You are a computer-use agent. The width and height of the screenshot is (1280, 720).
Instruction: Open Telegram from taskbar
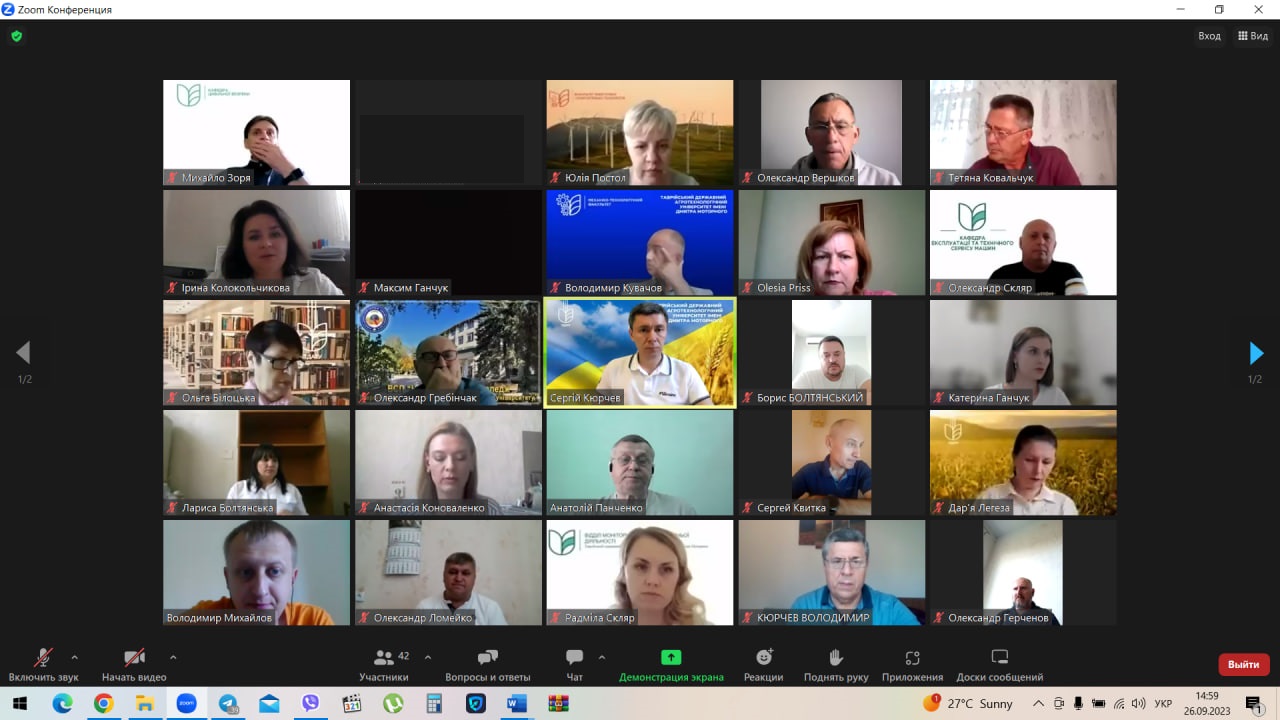(x=228, y=703)
